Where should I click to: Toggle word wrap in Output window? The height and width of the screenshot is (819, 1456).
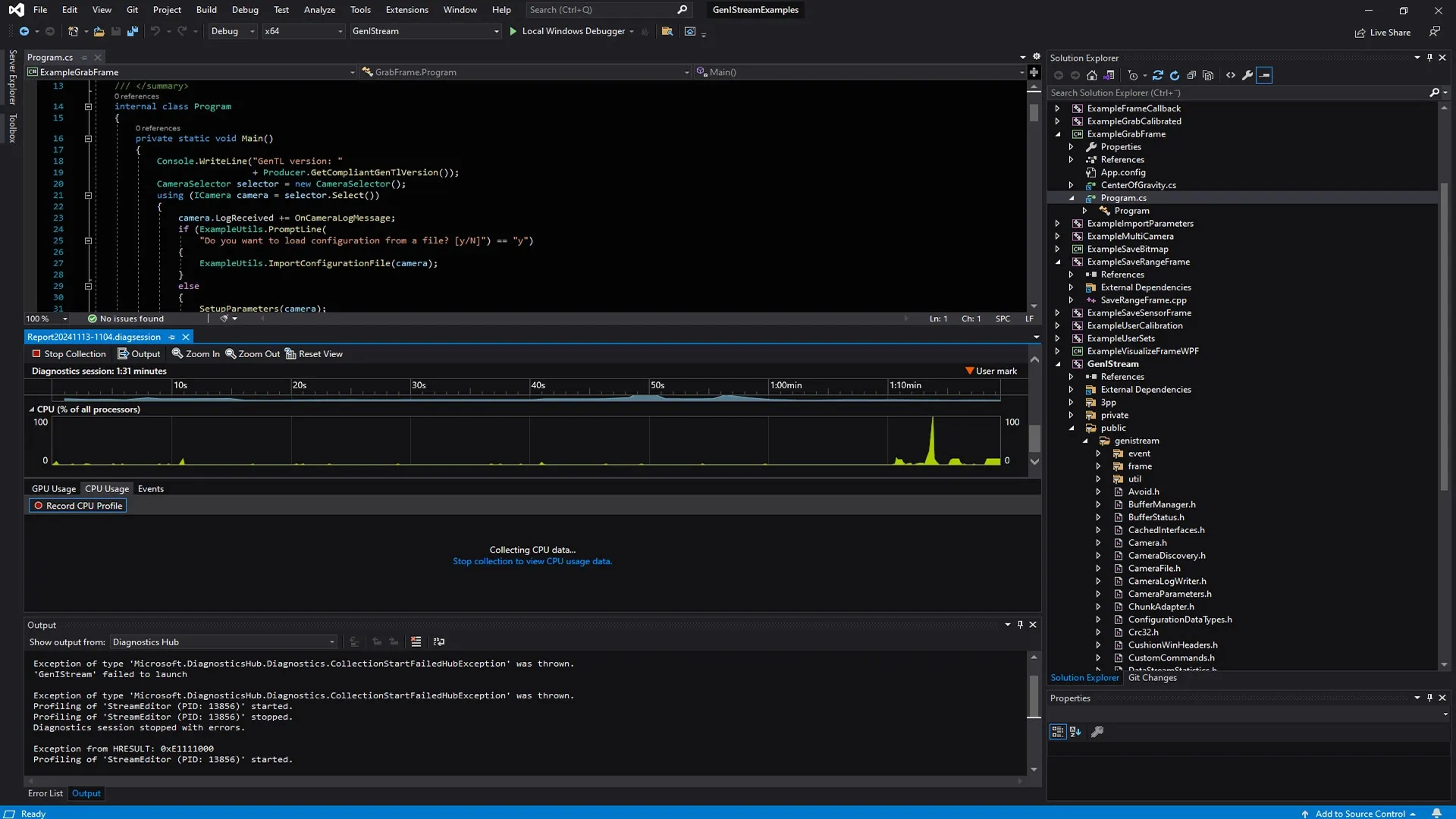(439, 642)
